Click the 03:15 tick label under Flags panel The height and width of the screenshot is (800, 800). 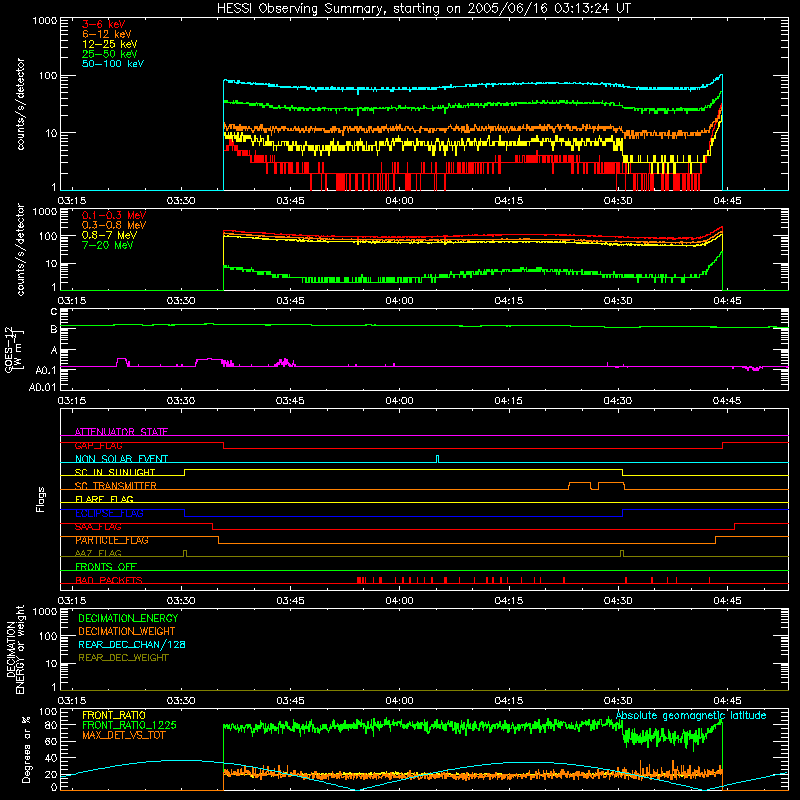click(72, 601)
